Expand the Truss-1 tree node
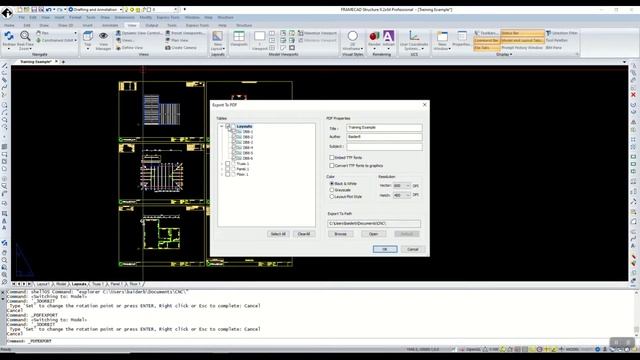This screenshot has height=360, width=640. tap(222, 164)
